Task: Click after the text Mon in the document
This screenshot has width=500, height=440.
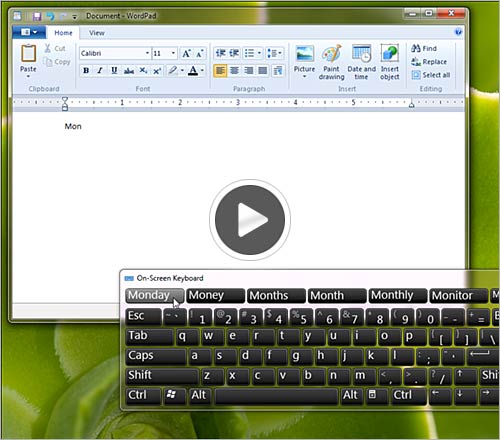Action: coord(82,126)
